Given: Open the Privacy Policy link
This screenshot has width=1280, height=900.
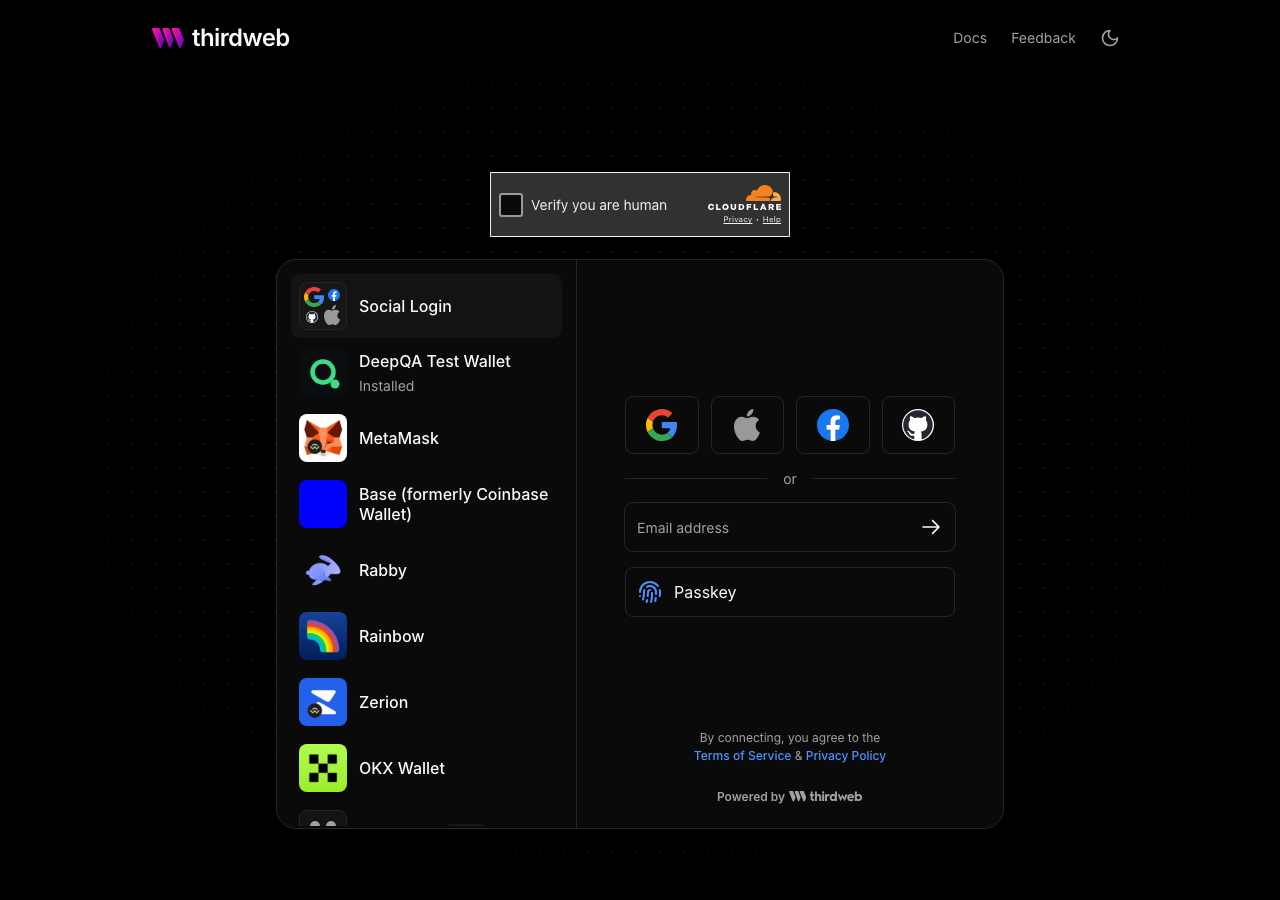Looking at the screenshot, I should (x=846, y=756).
